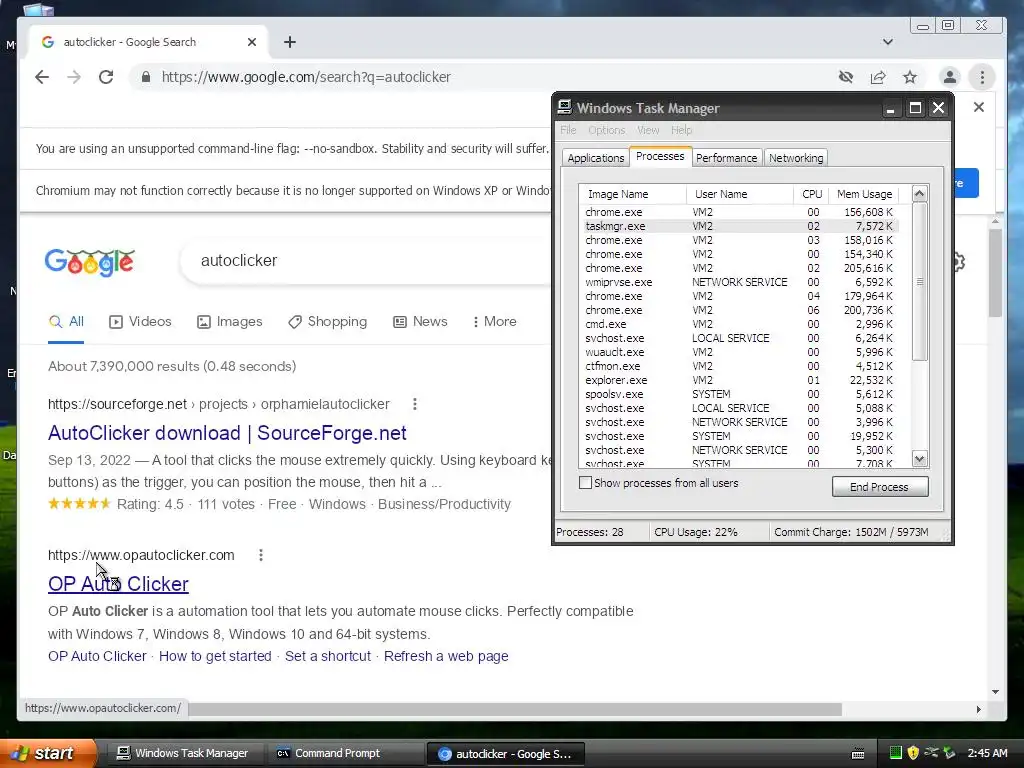Open the new tab plus button
The image size is (1024, 768).
click(x=290, y=42)
